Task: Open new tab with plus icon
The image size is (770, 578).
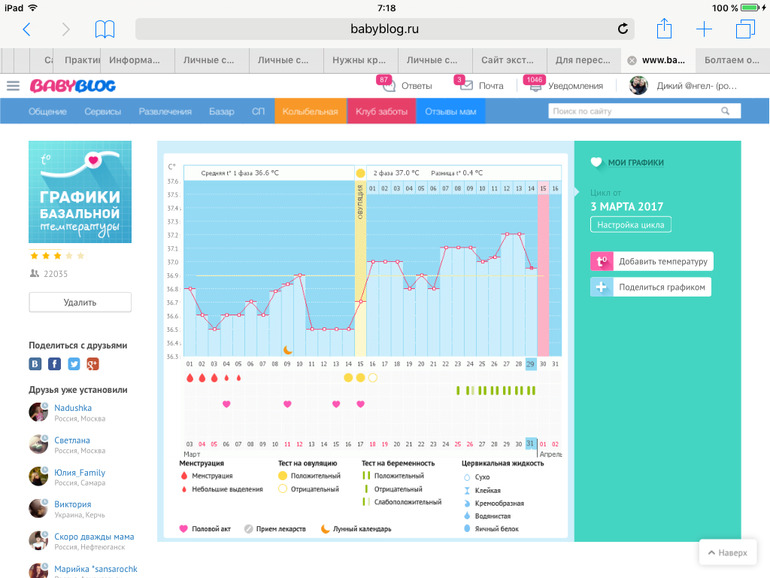Action: click(704, 29)
